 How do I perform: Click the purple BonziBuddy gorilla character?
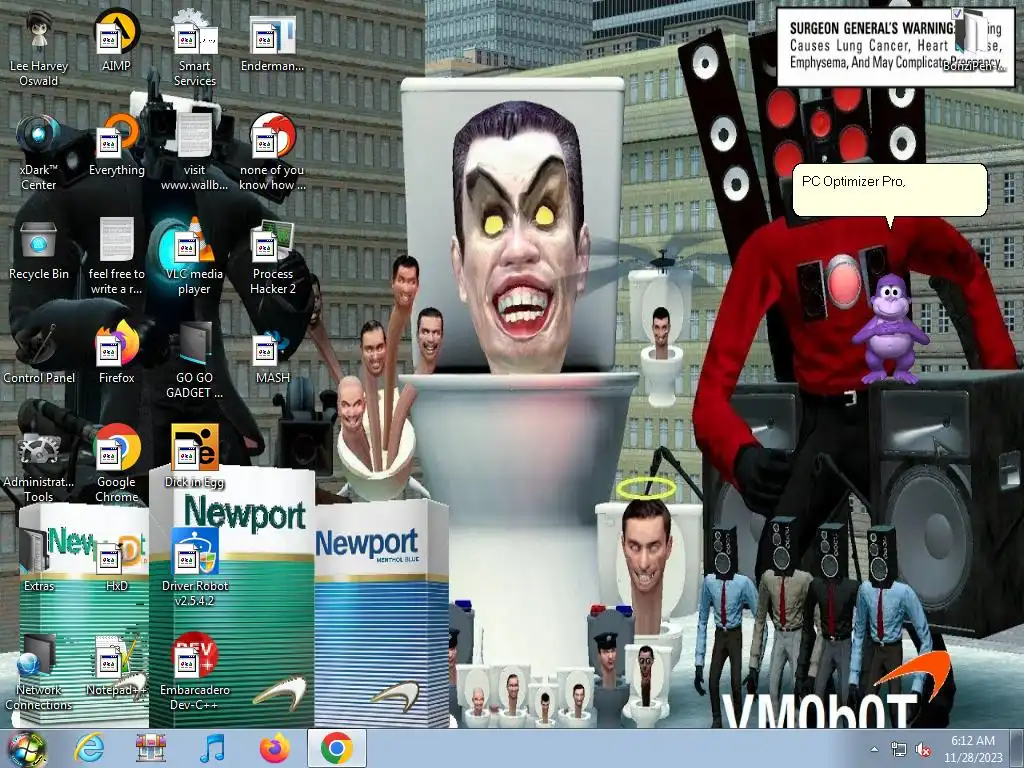889,328
